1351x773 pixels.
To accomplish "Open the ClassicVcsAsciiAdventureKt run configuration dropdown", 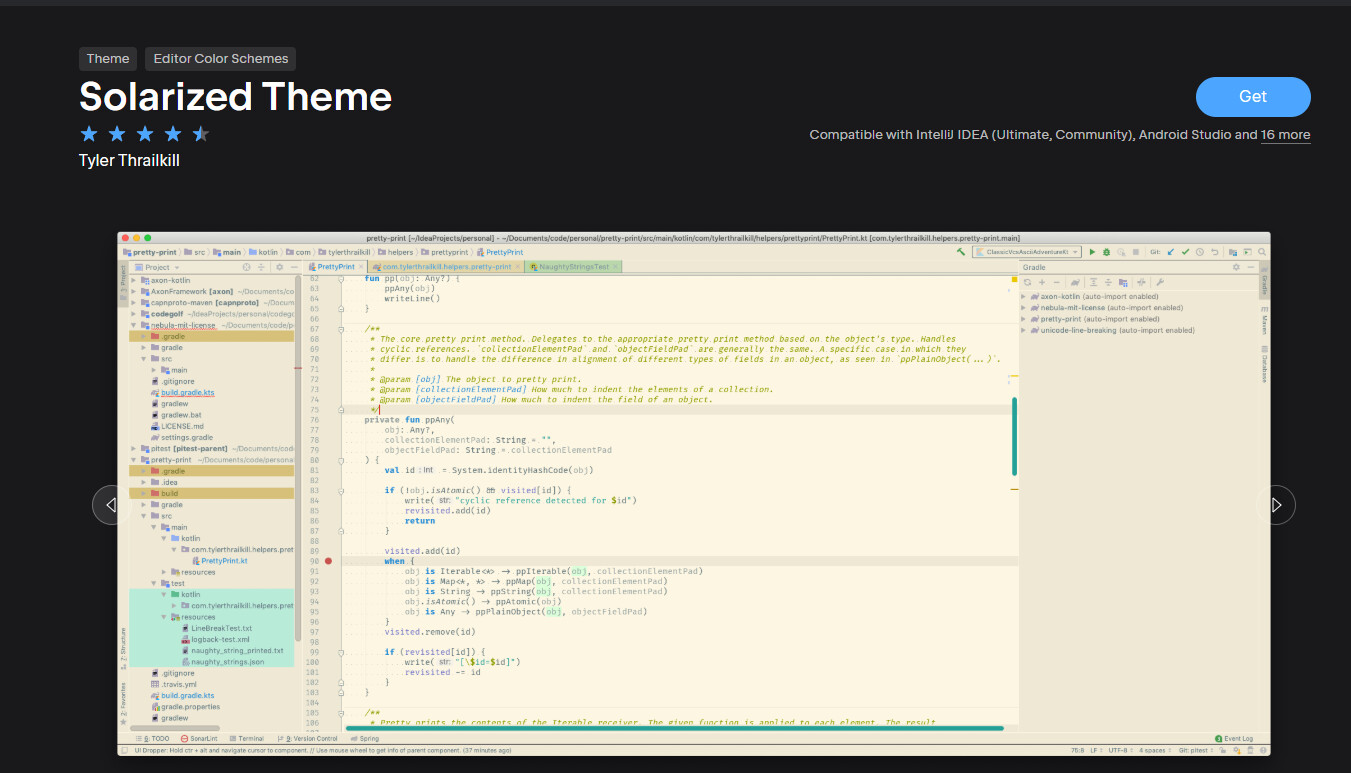I will point(1027,252).
